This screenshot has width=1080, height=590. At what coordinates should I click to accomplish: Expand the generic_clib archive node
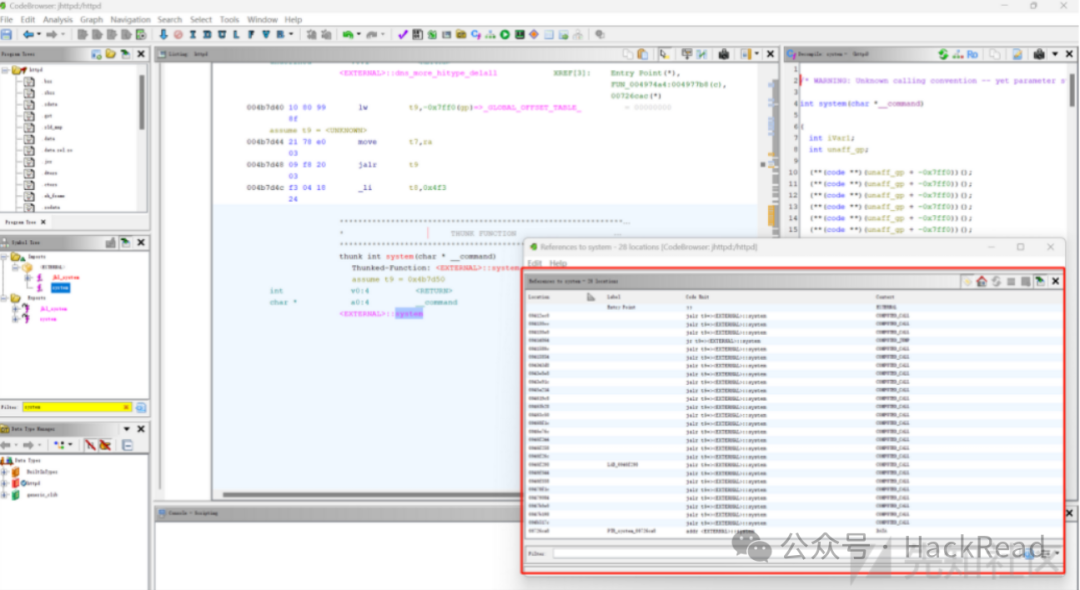[5, 495]
